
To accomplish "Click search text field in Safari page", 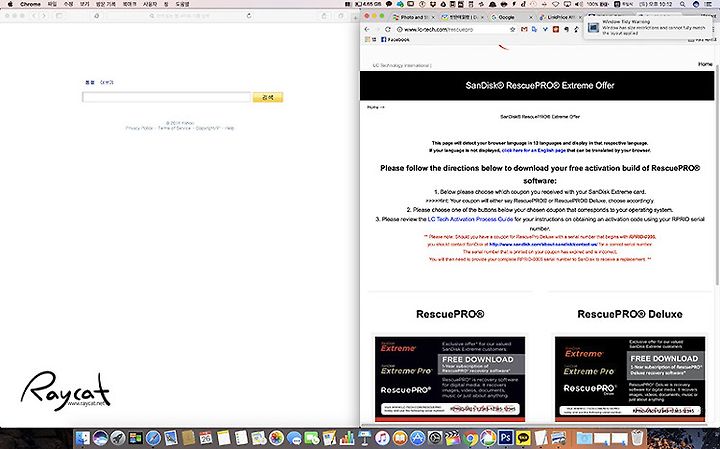I will click(166, 97).
